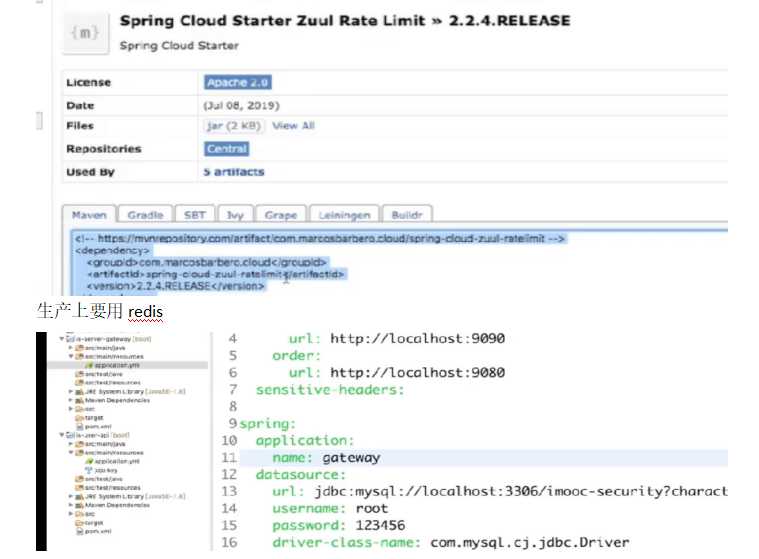Click the jdbc:mysql datasource url on line 13
The height and width of the screenshot is (559, 759).
click(x=521, y=492)
